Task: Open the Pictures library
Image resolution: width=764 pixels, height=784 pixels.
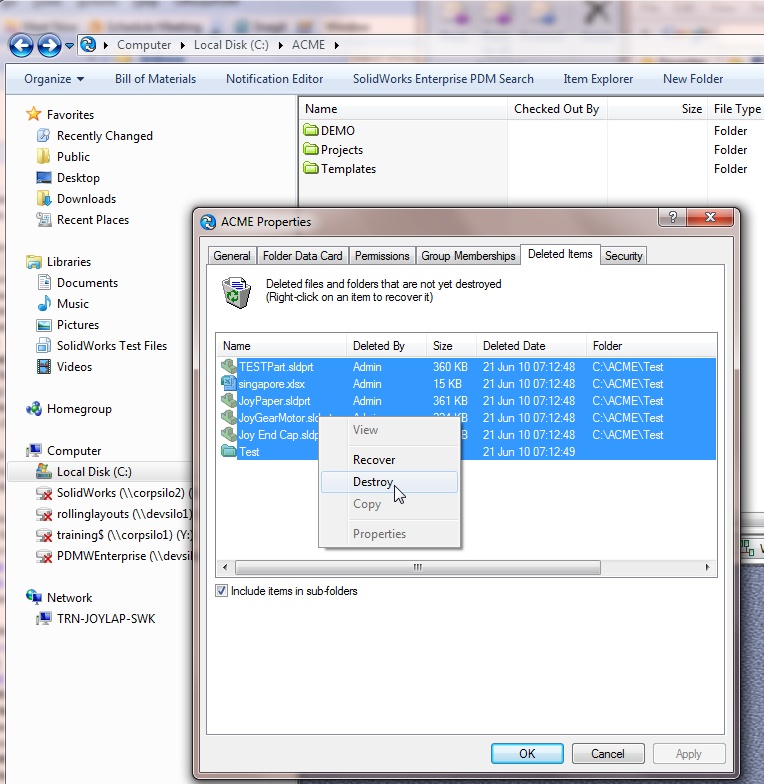Action: click(x=78, y=325)
